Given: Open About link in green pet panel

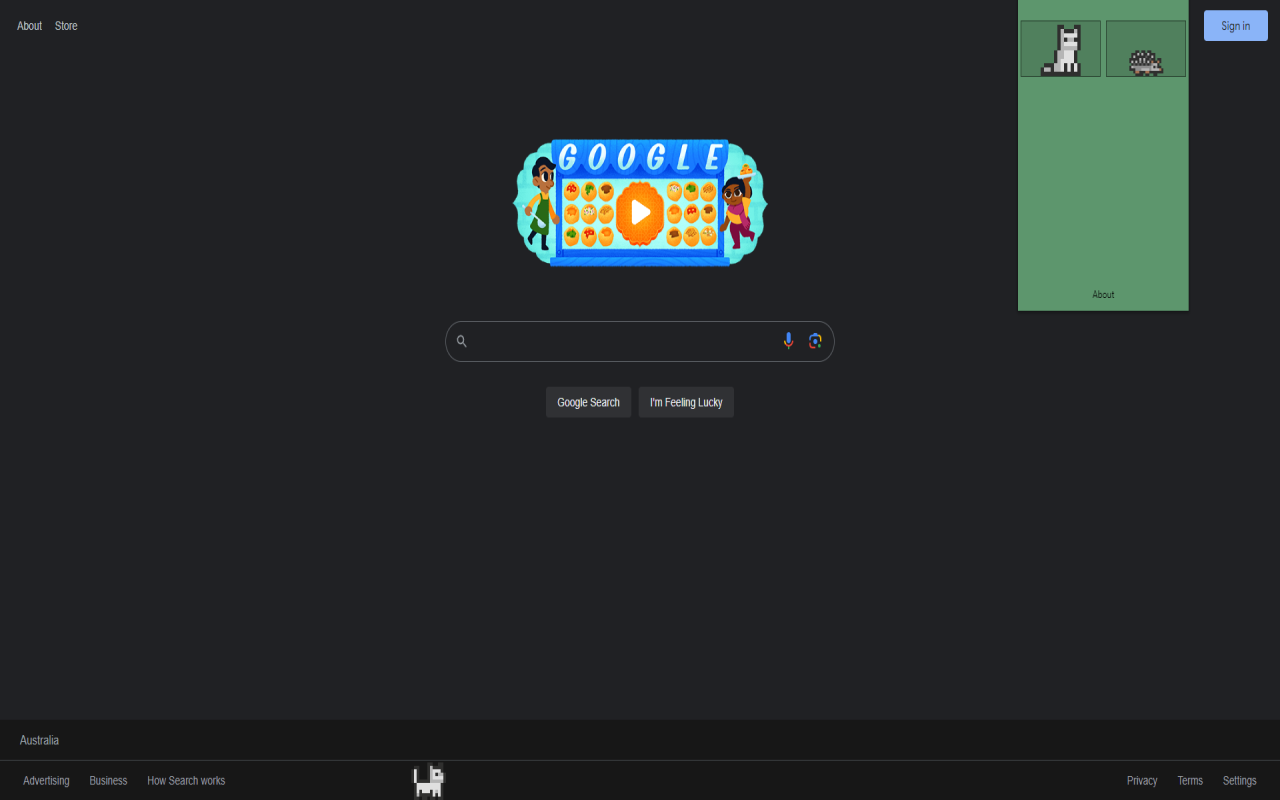Looking at the screenshot, I should (1103, 295).
